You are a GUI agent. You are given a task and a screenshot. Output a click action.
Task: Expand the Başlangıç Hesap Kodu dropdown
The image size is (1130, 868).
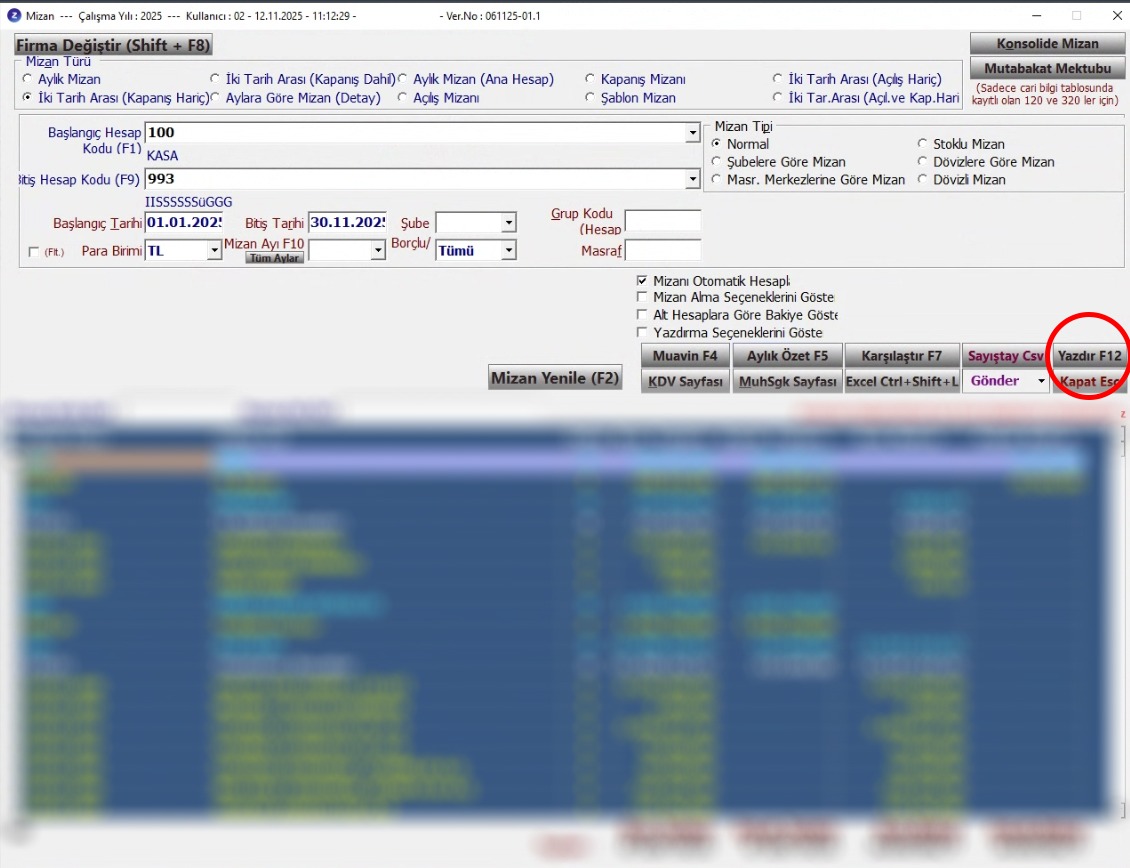(693, 133)
